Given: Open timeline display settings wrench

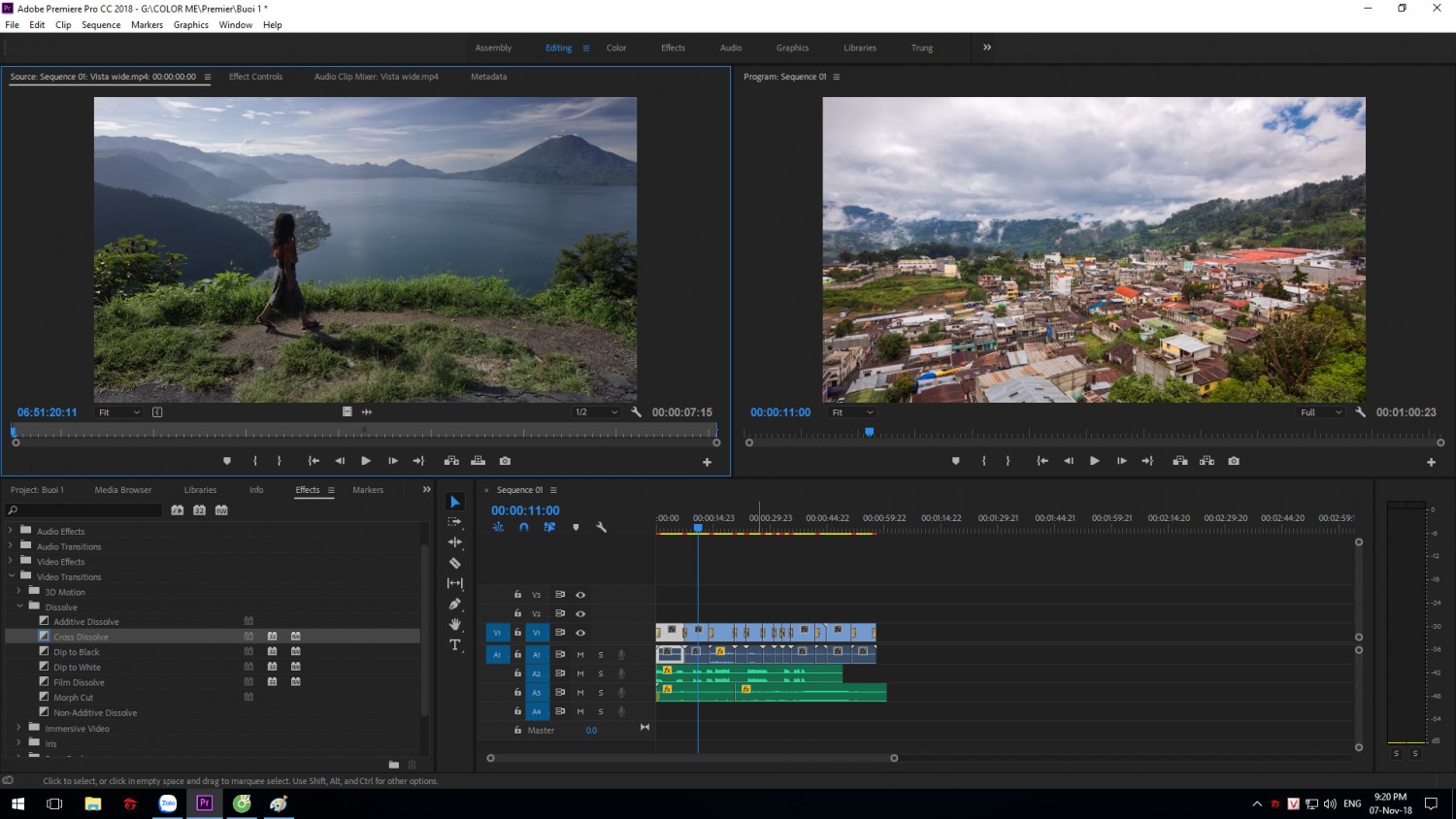Looking at the screenshot, I should pos(602,527).
